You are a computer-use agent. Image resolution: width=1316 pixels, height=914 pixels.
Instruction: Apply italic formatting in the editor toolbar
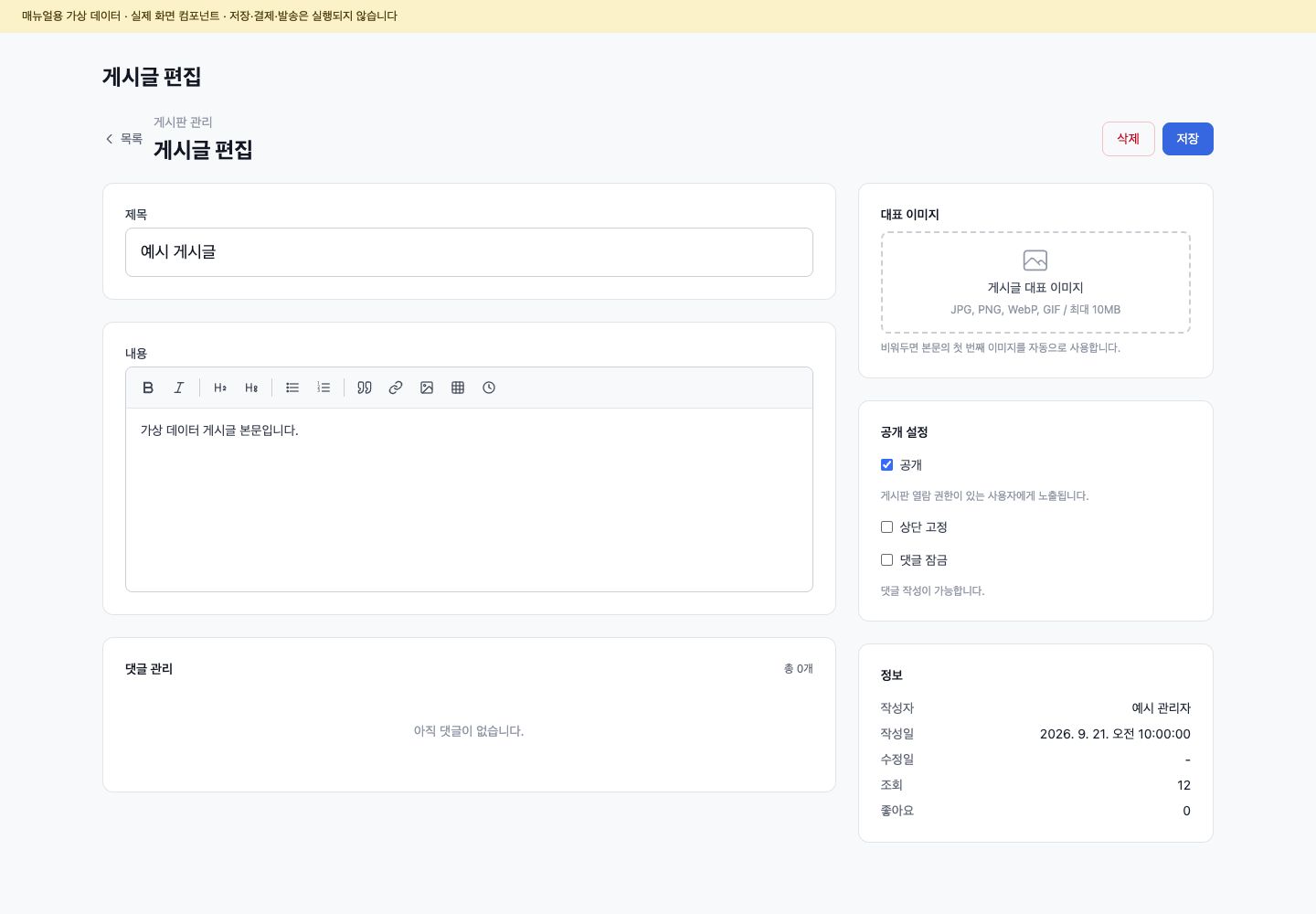(x=179, y=388)
